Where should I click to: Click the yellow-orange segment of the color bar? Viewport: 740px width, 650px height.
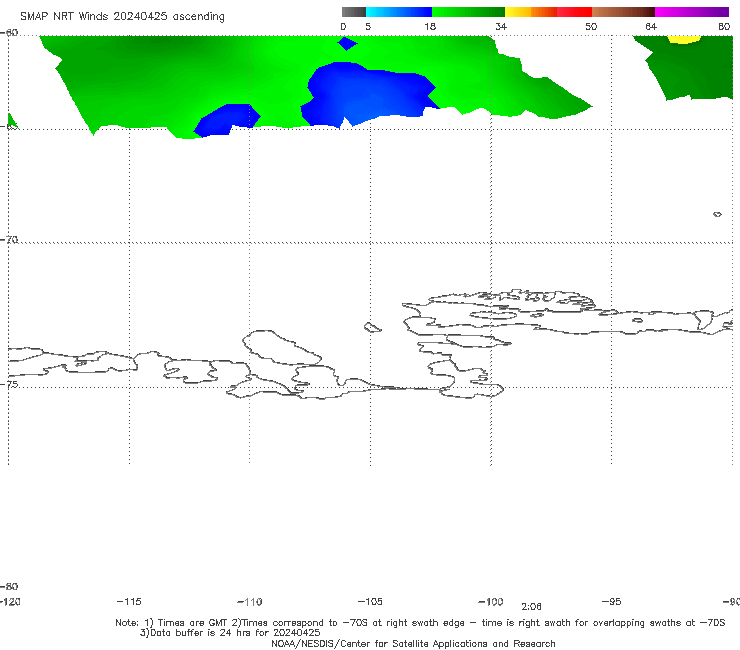[x=531, y=12]
